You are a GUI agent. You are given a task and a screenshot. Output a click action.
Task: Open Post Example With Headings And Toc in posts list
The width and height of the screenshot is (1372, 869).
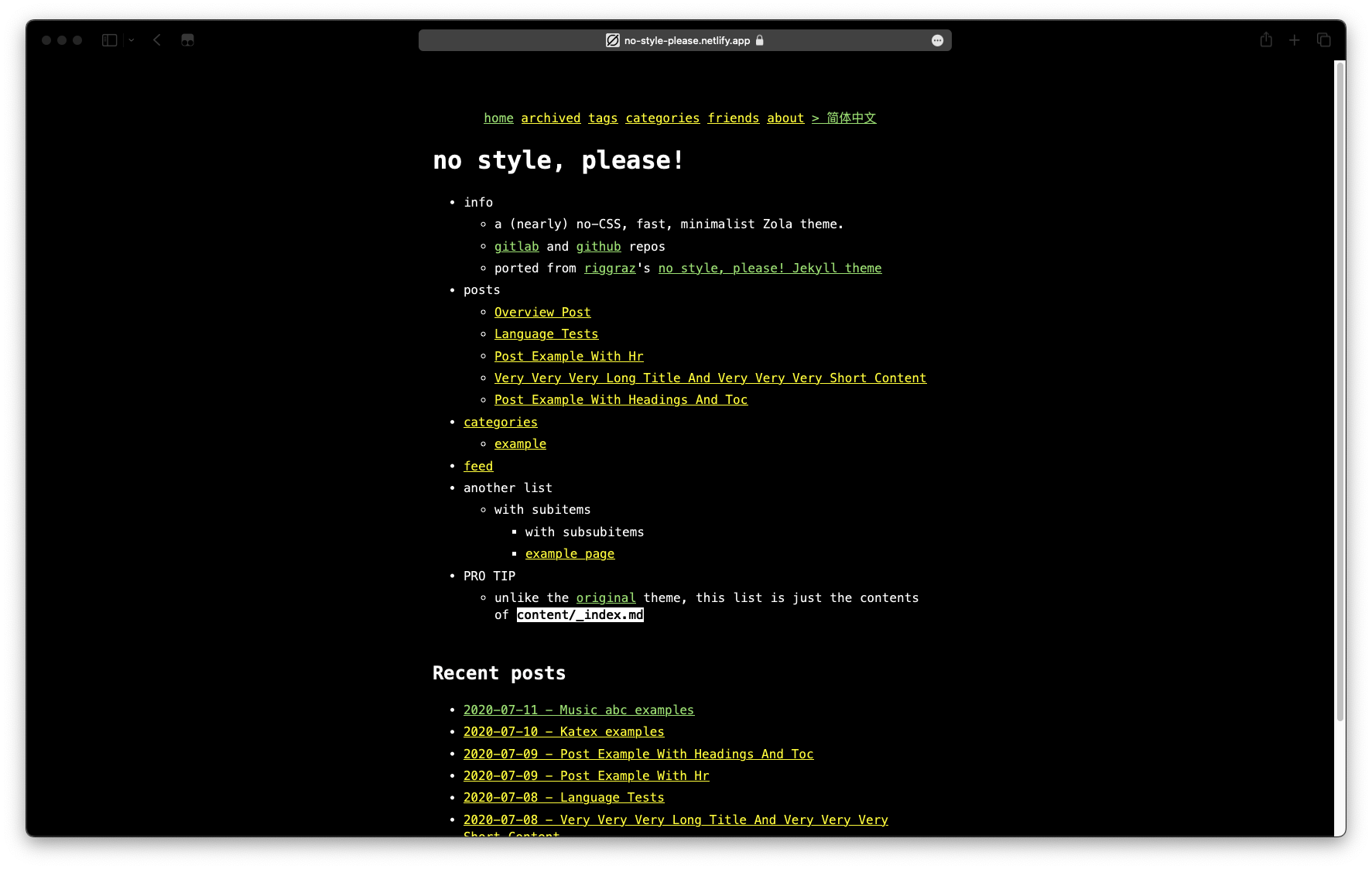(621, 399)
